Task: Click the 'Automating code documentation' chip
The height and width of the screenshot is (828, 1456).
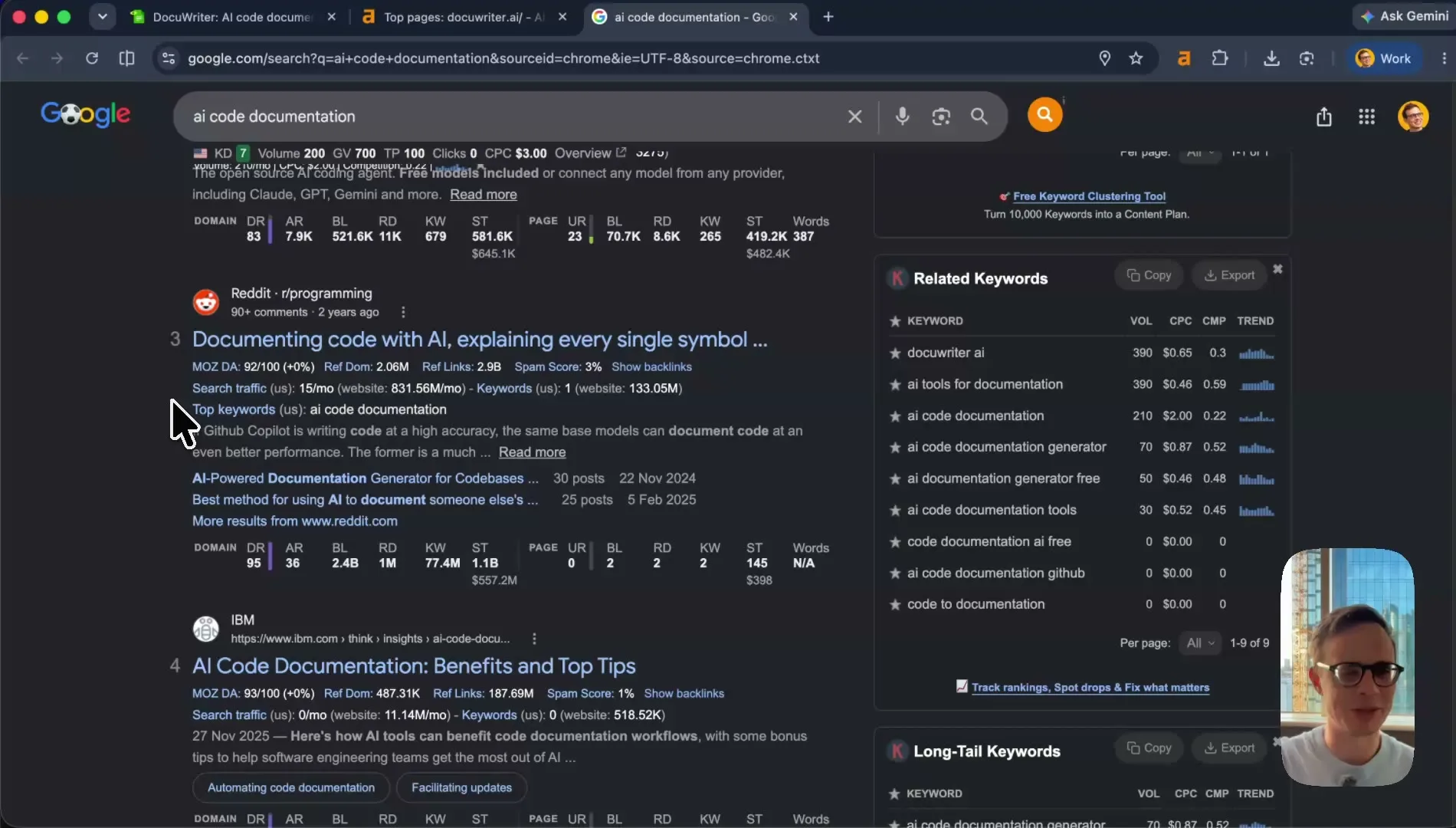Action: pos(291,787)
